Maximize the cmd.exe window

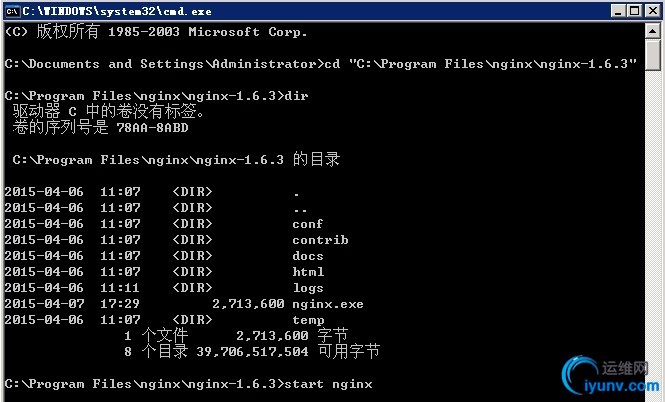pyautogui.click(x=635, y=11)
